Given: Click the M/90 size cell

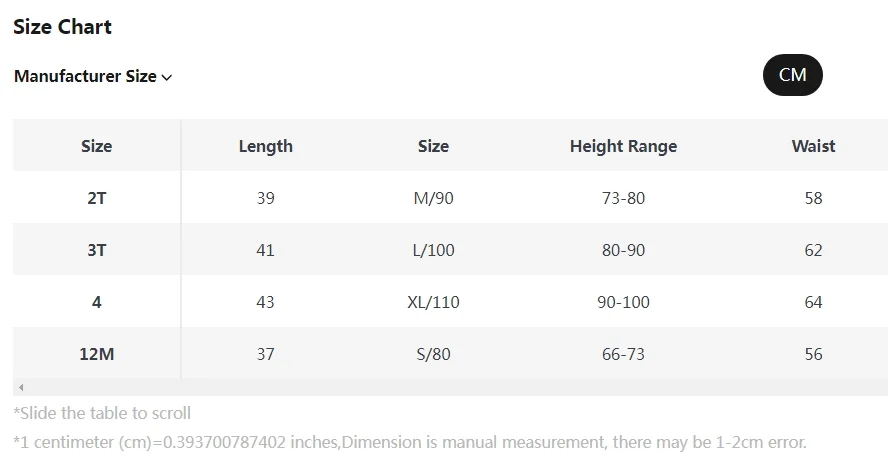Looking at the screenshot, I should (433, 198).
